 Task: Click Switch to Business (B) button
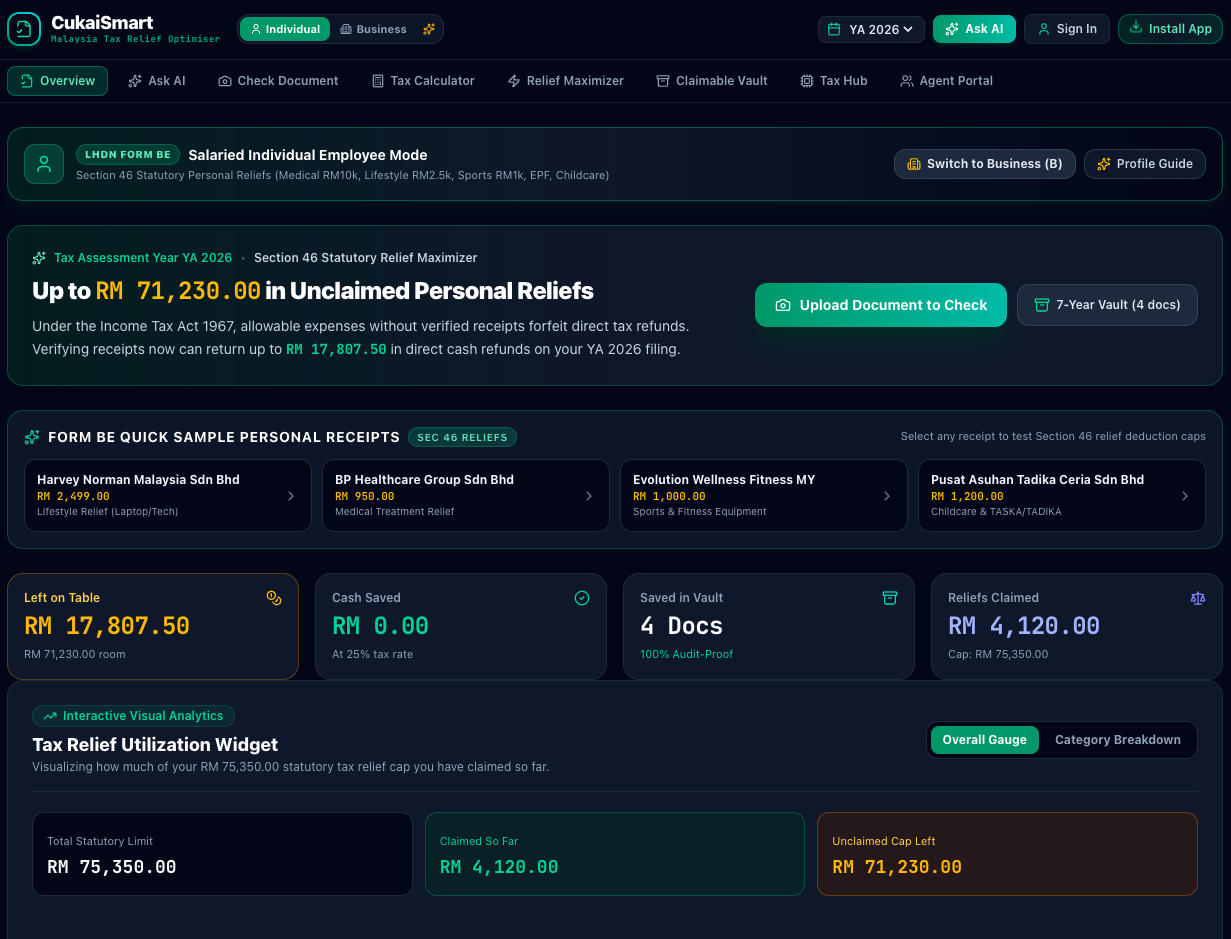(985, 164)
